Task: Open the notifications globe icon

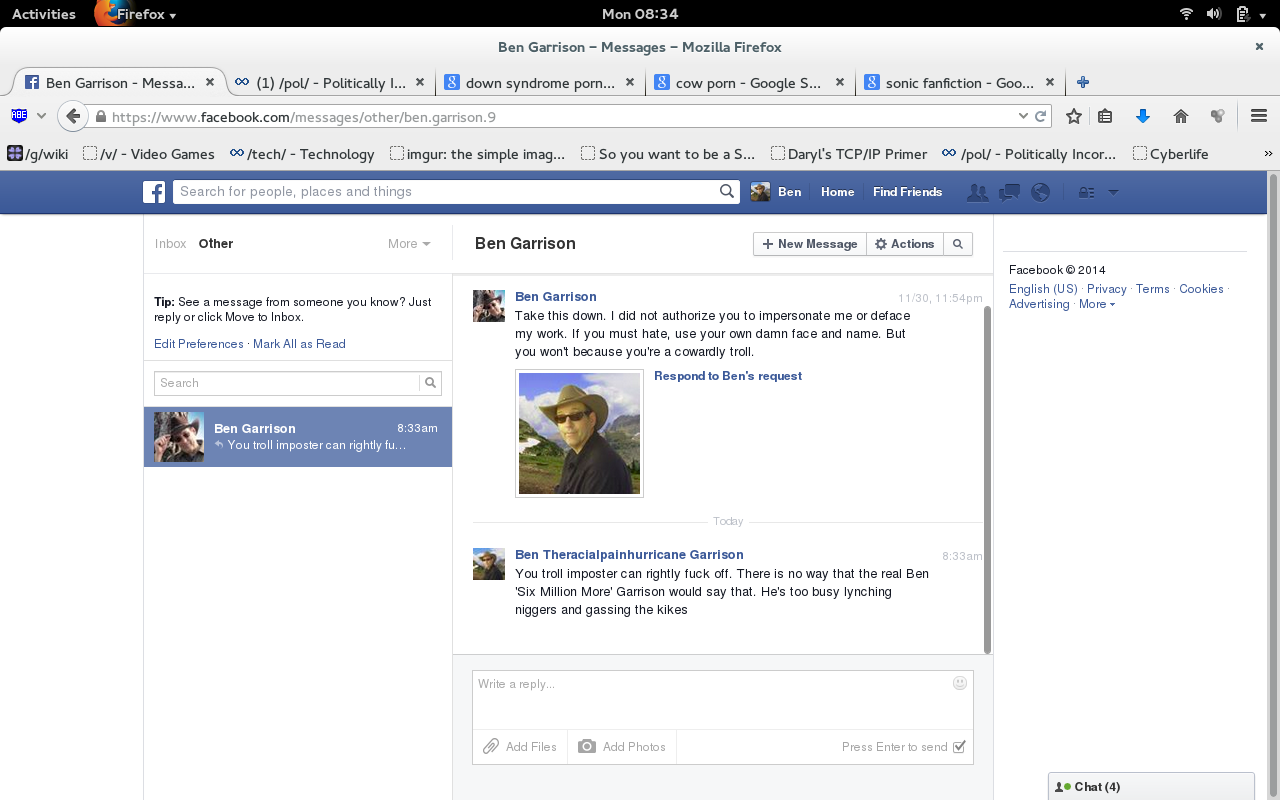Action: click(x=1040, y=192)
